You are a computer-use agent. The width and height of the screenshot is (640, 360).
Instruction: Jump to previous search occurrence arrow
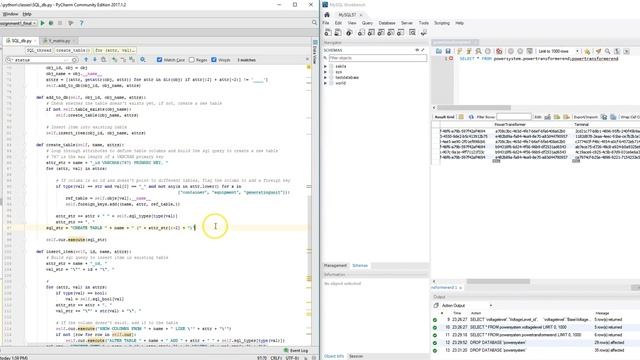[86, 60]
